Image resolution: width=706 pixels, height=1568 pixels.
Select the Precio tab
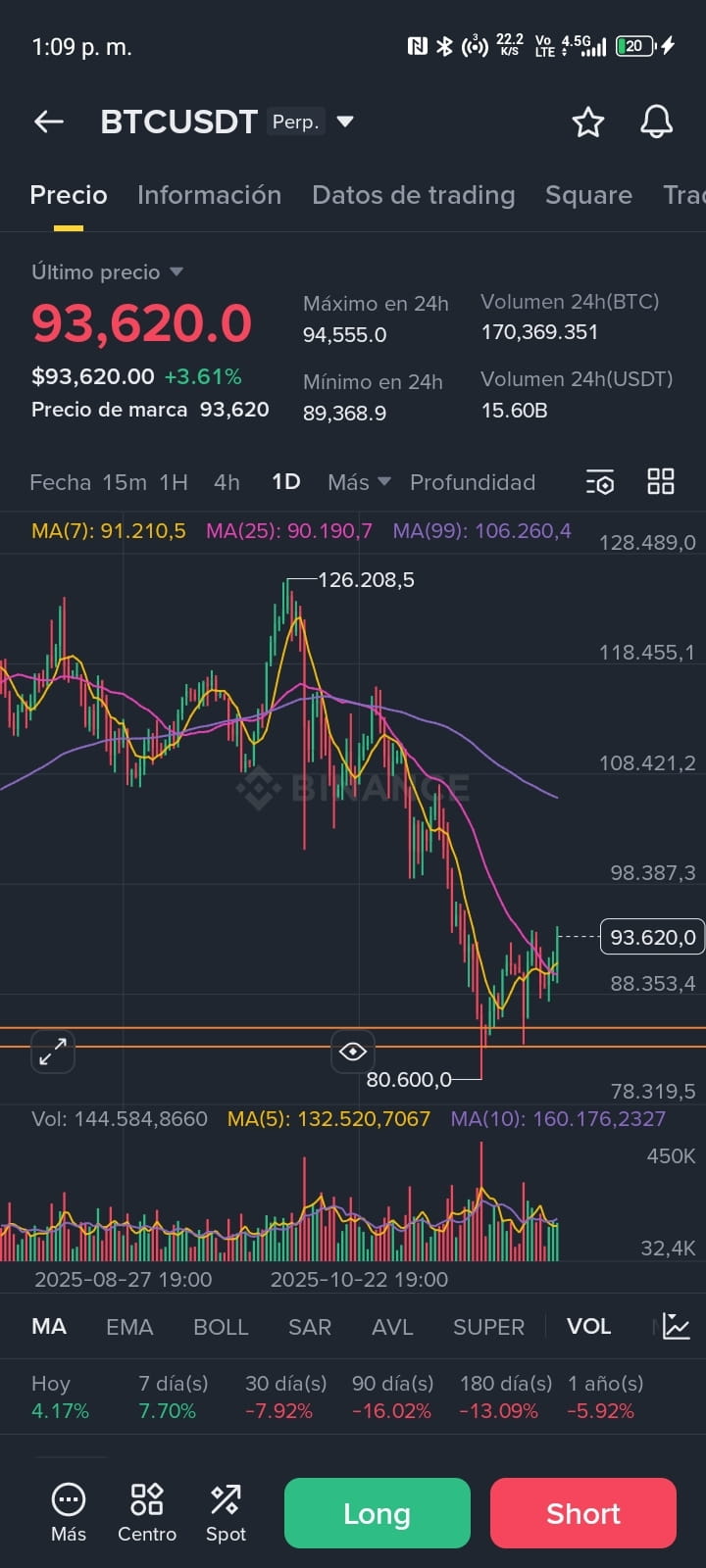69,195
